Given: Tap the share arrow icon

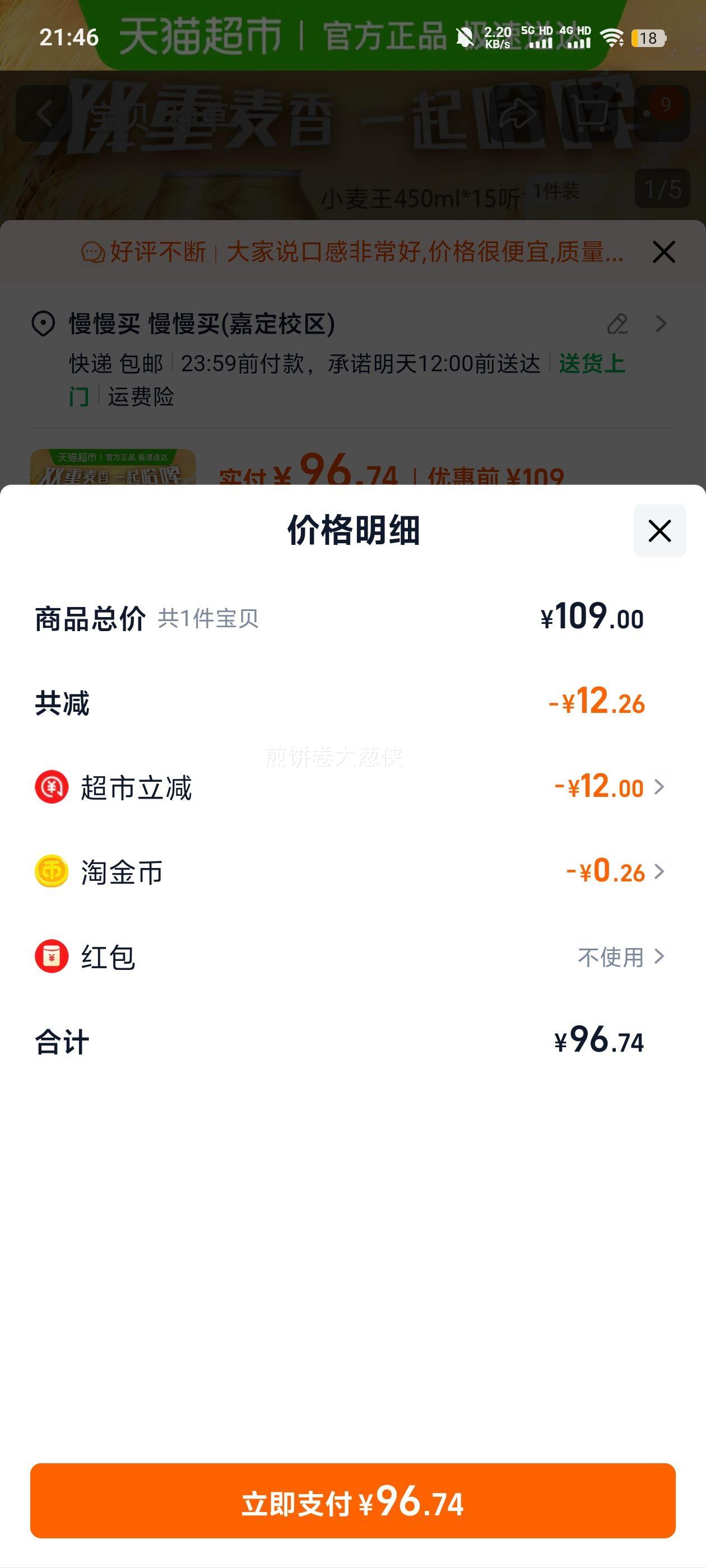Looking at the screenshot, I should pyautogui.click(x=517, y=113).
